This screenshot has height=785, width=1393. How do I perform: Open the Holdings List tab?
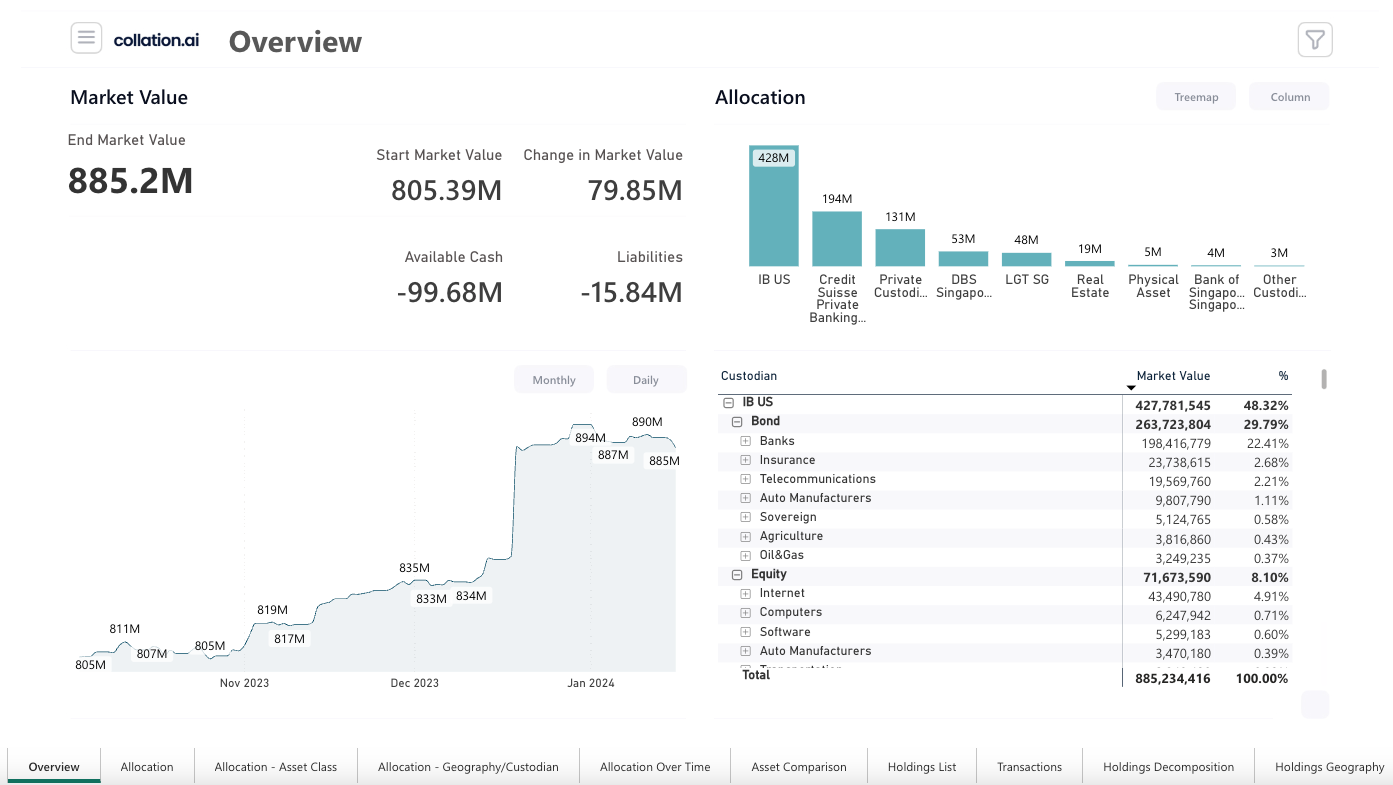coord(921,767)
